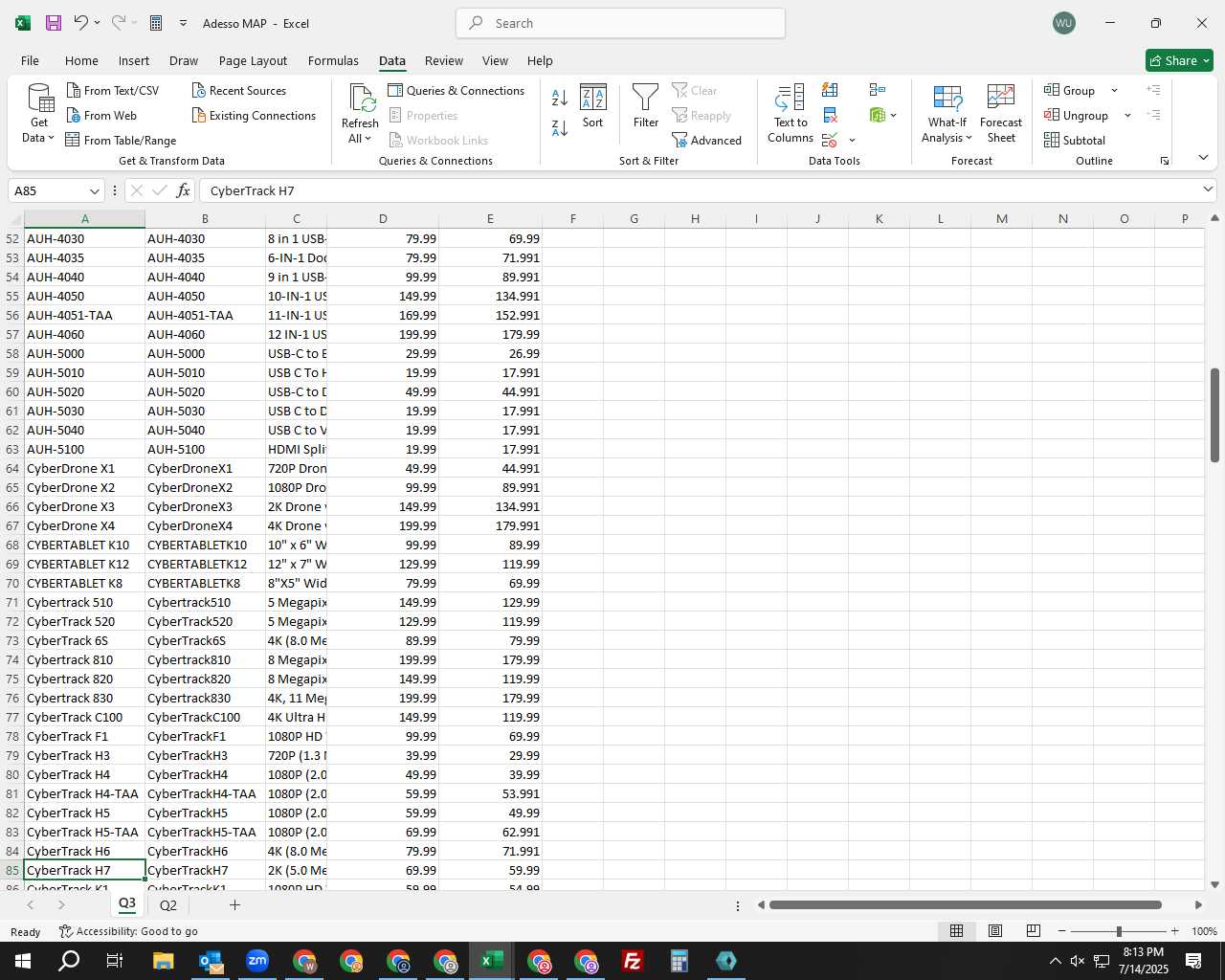
Task: Switch to the Home tab
Action: [x=81, y=60]
